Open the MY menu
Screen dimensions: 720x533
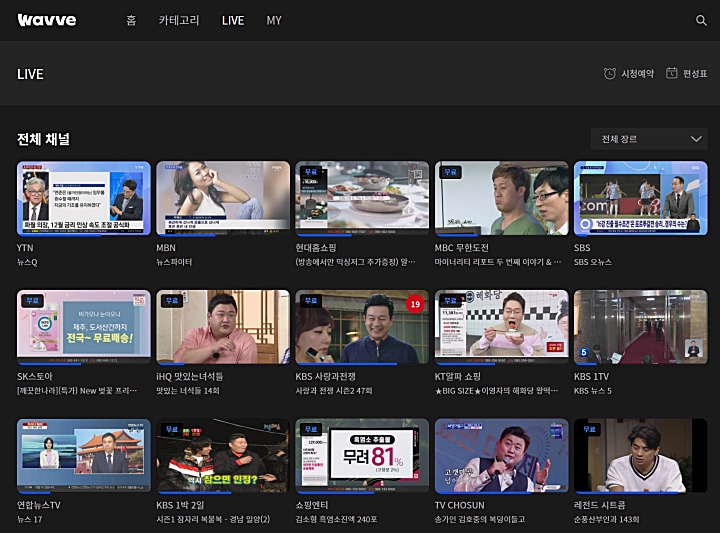pyautogui.click(x=274, y=20)
